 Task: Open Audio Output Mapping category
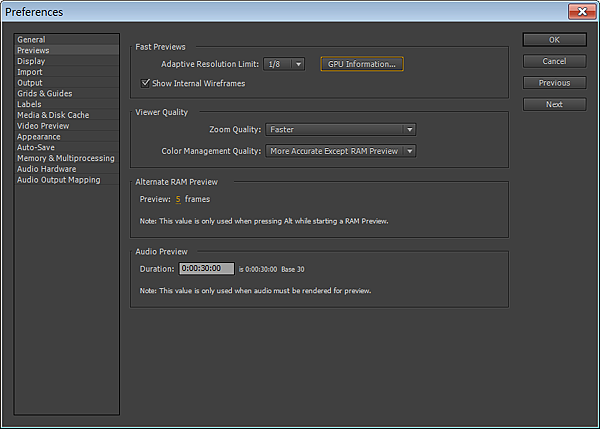click(67, 179)
